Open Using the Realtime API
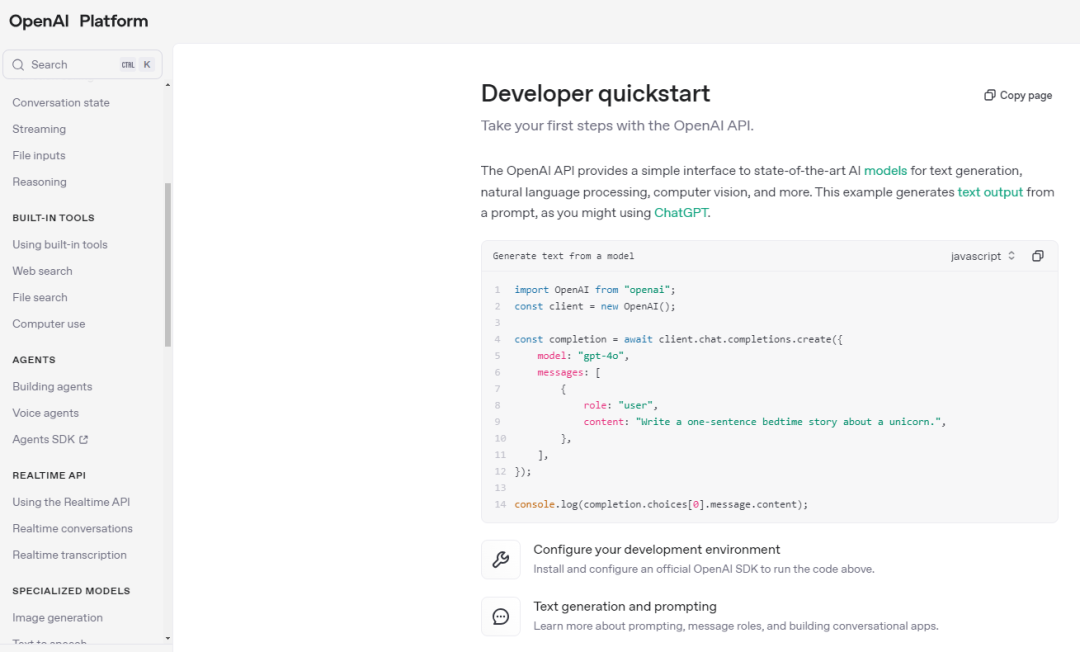1080x652 pixels. click(x=71, y=502)
